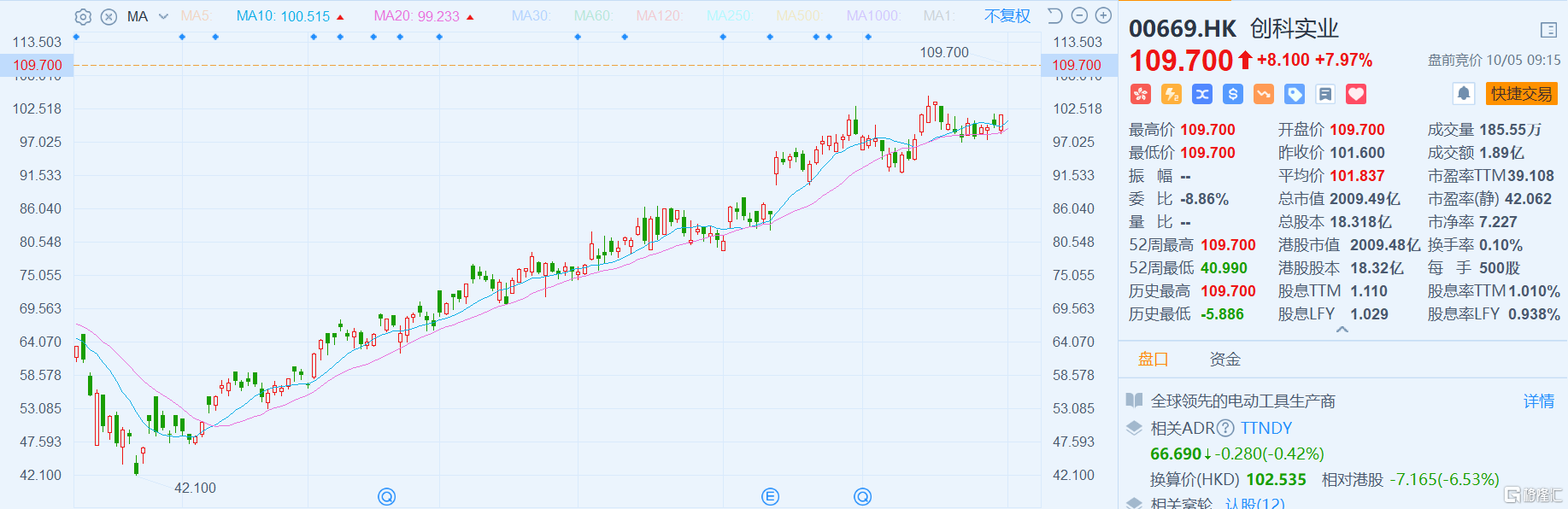The height and width of the screenshot is (509, 1568).
Task: Click the price alert bell icon
Action: pos(1464,94)
